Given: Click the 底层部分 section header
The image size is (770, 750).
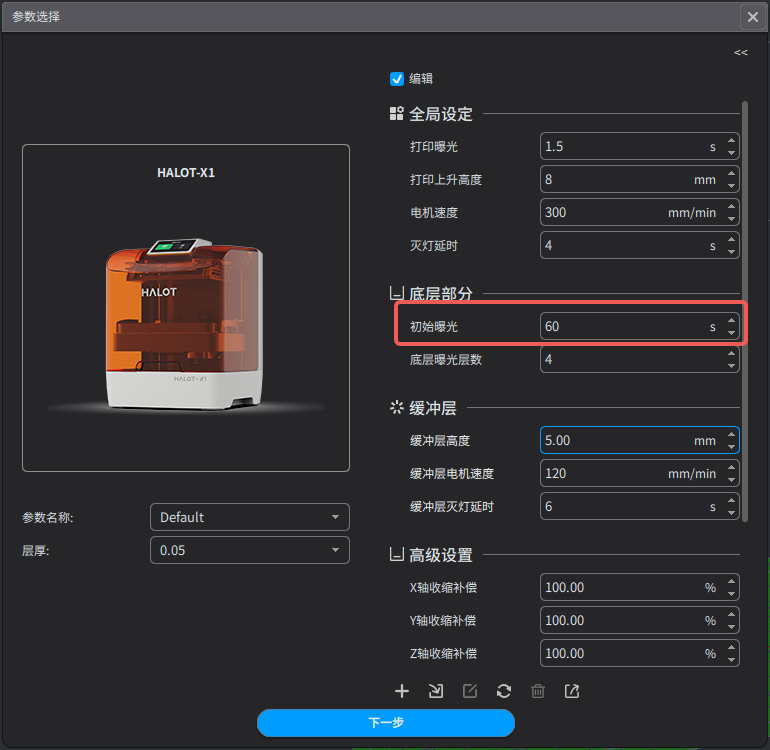Looking at the screenshot, I should [x=440, y=294].
